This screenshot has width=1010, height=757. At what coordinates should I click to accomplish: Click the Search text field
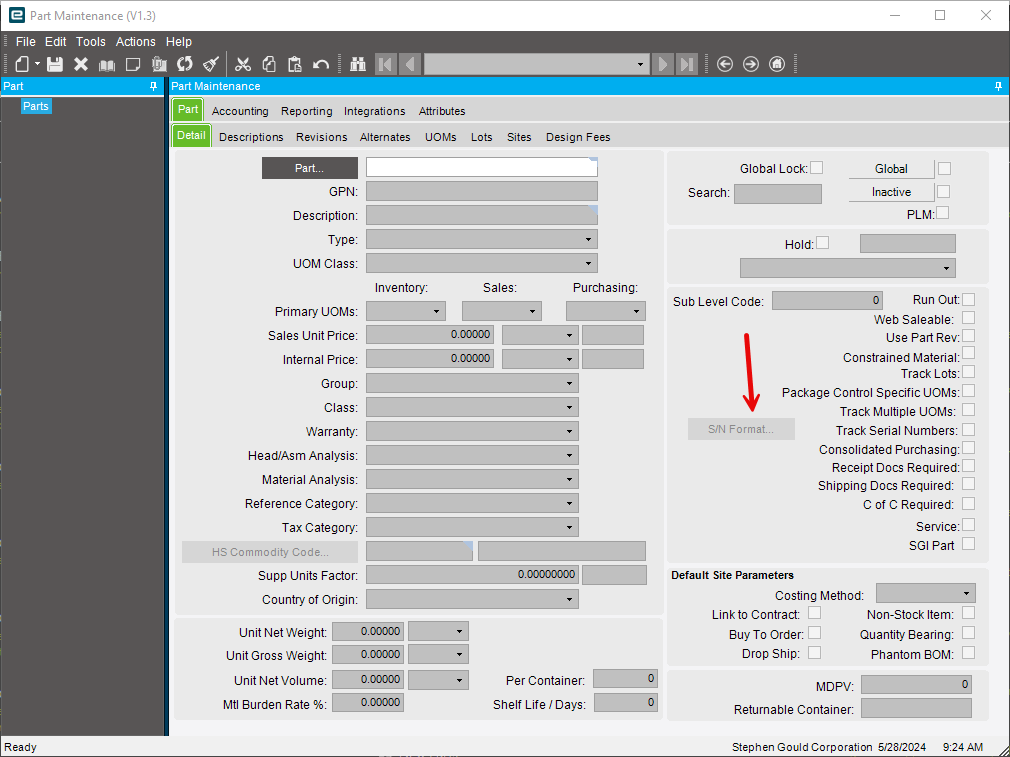(777, 193)
